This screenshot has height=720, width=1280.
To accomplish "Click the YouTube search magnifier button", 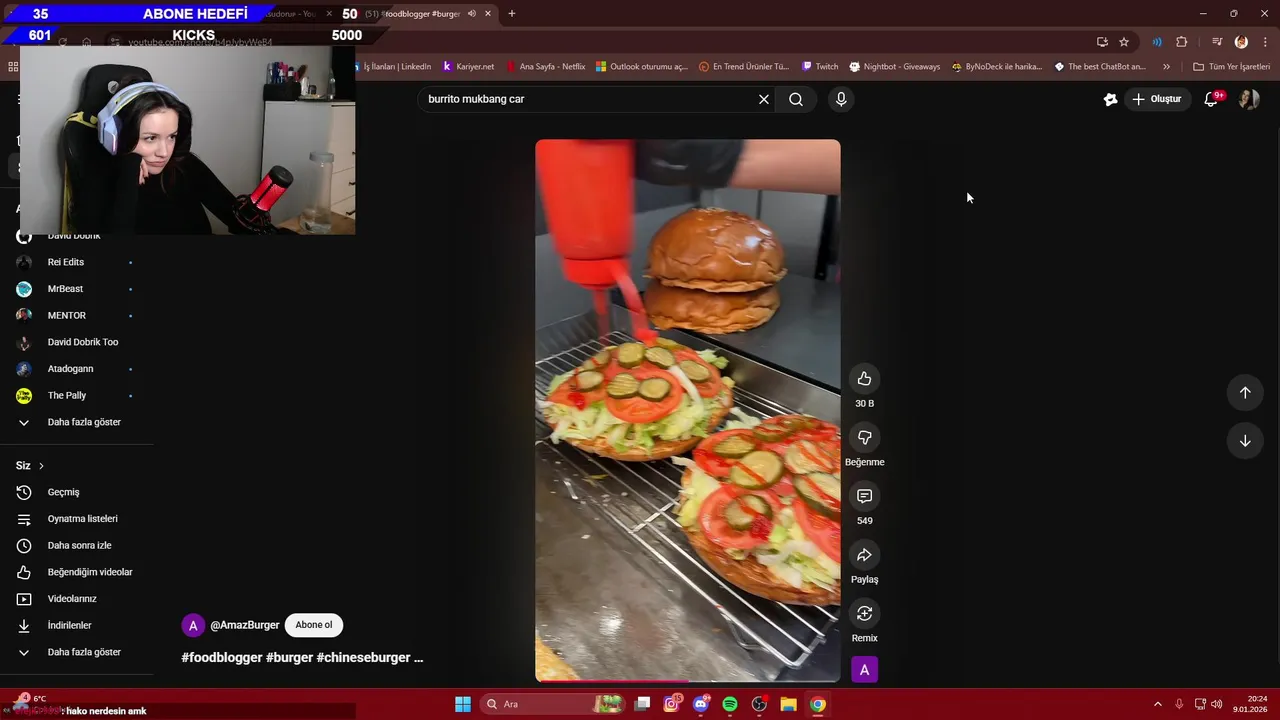I will (x=796, y=99).
